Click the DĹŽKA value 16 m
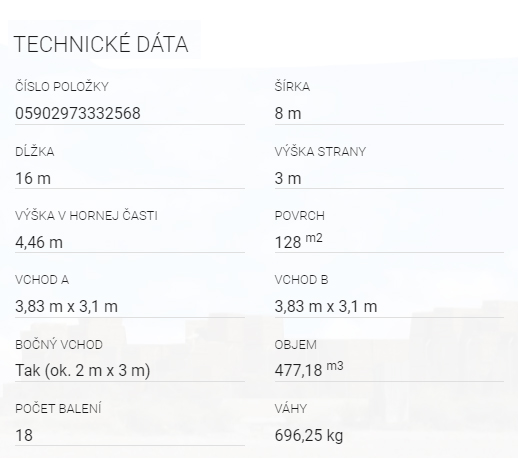The height and width of the screenshot is (458, 518). 33,178
